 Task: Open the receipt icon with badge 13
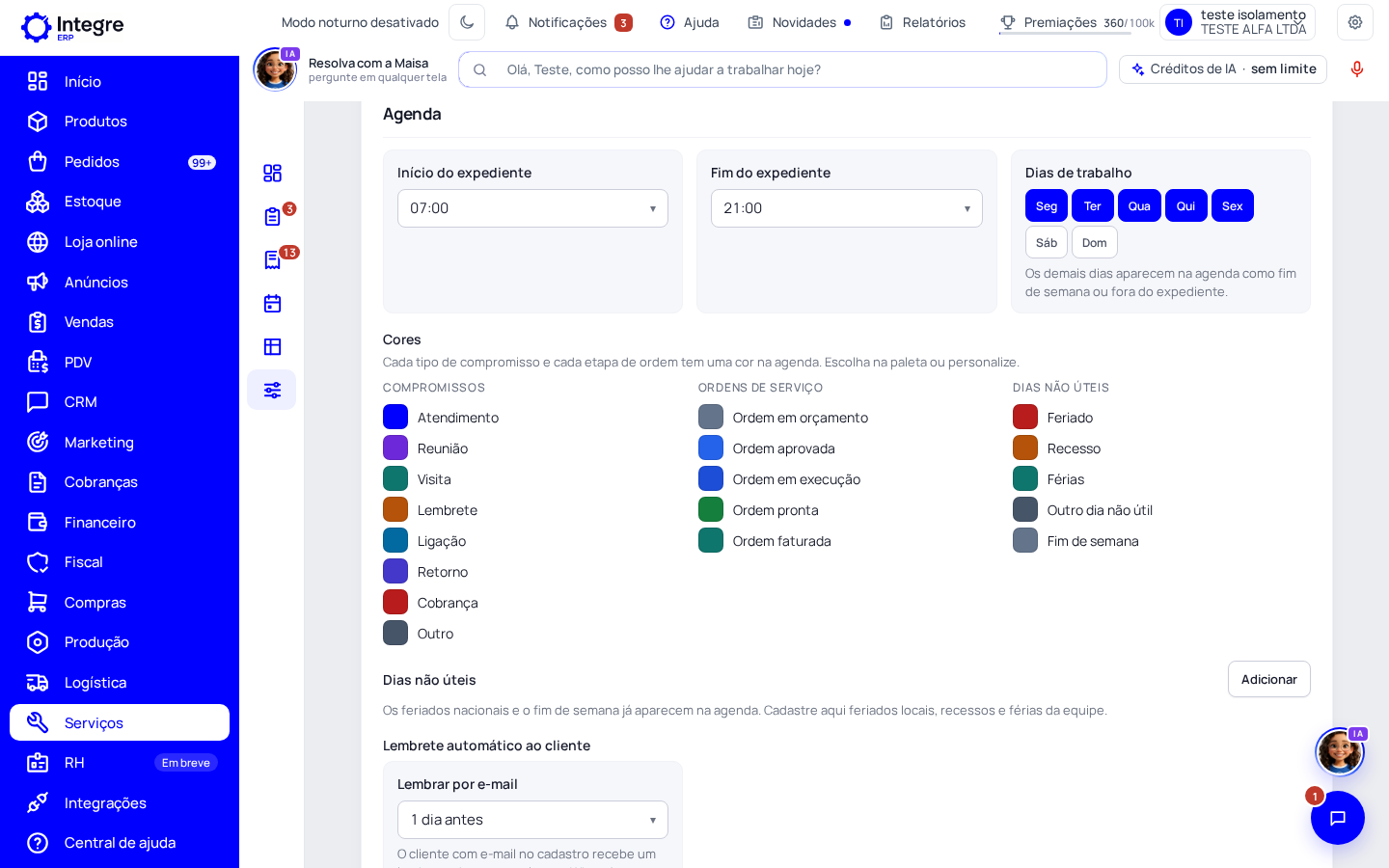pyautogui.click(x=272, y=259)
